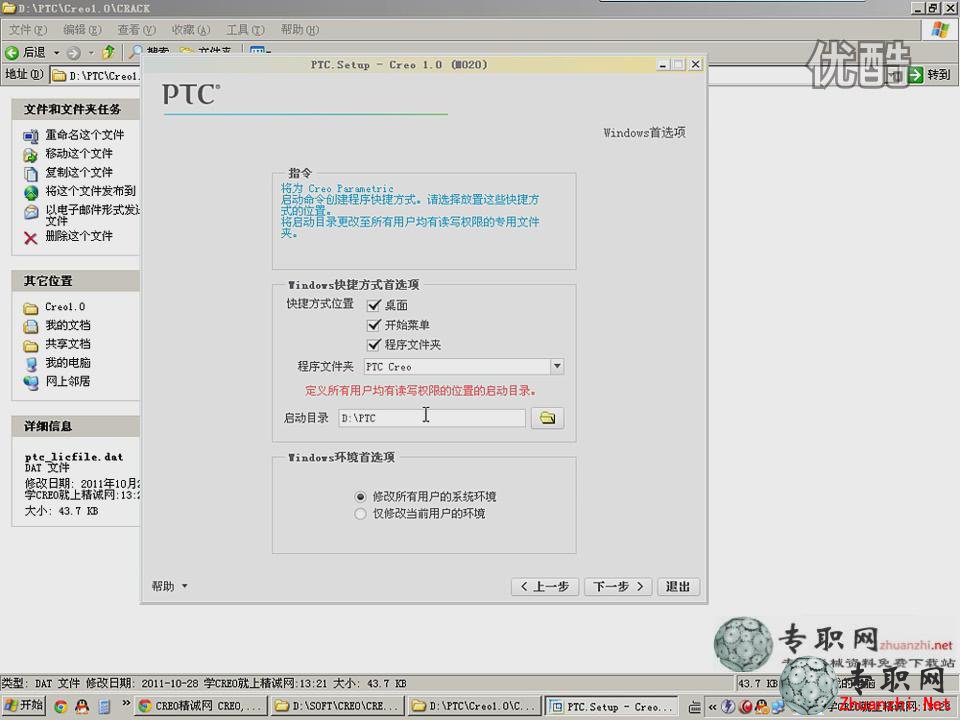Image resolution: width=960 pixels, height=720 pixels.
Task: Open the 文件(F) menu in Explorer
Action: point(28,29)
